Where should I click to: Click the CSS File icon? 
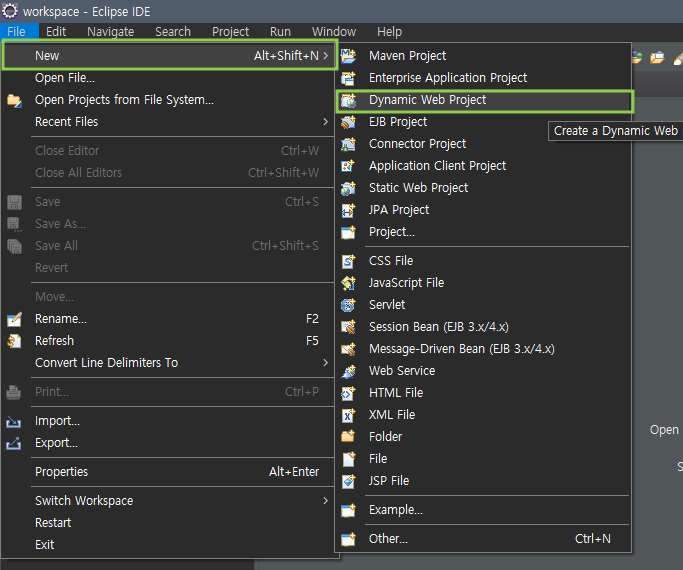pos(348,261)
